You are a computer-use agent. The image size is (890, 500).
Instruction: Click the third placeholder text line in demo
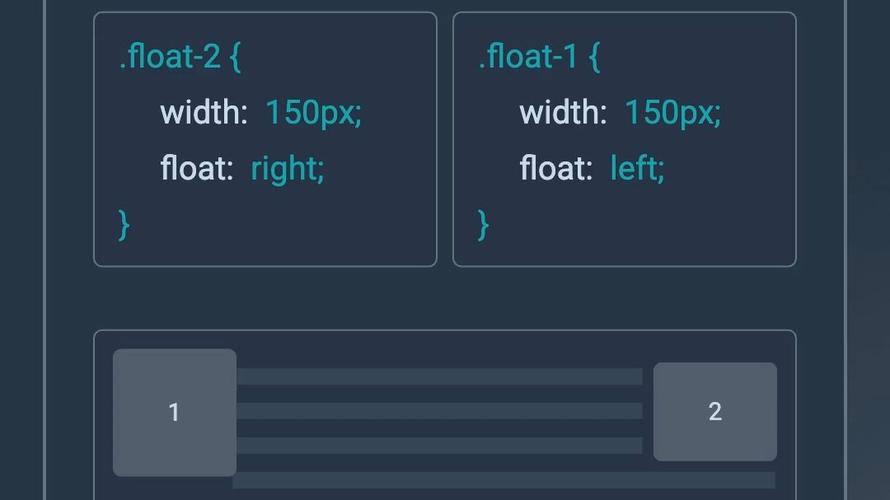click(x=440, y=445)
